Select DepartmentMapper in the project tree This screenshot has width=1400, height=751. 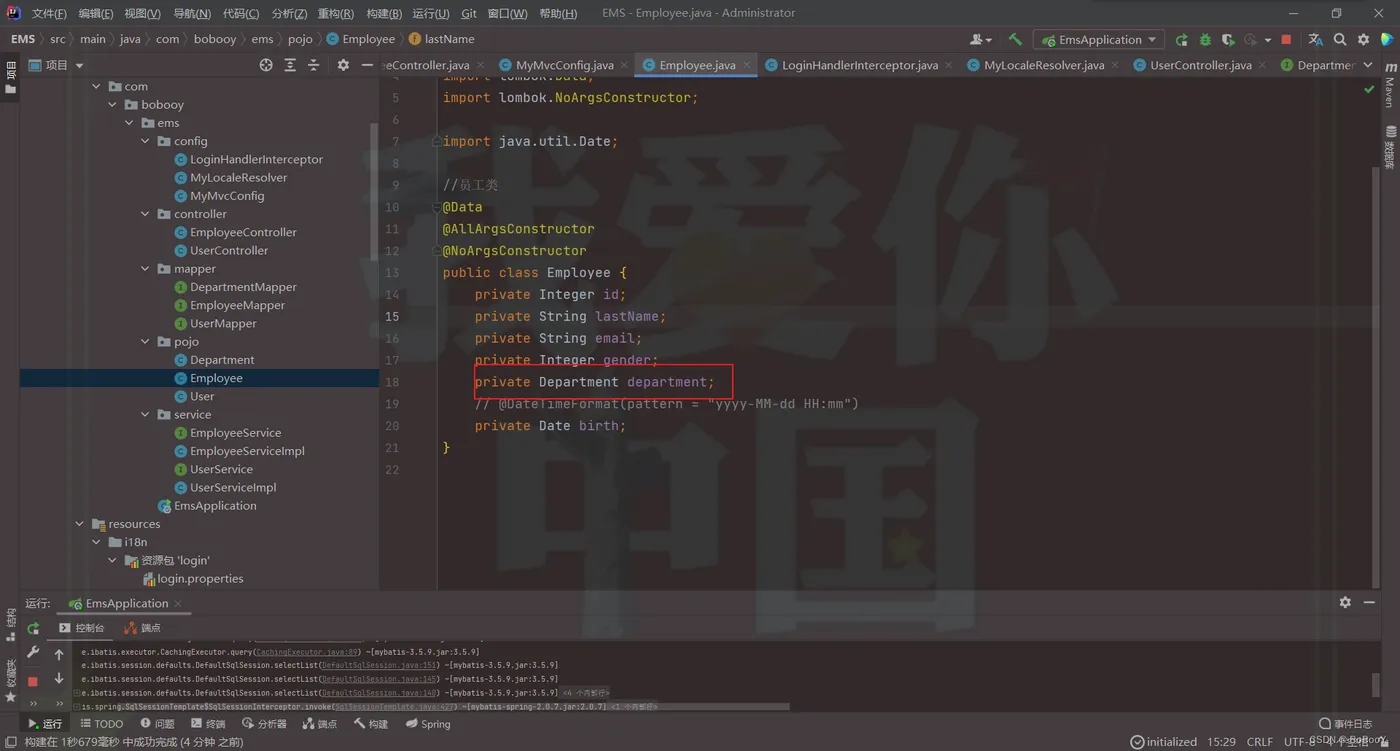click(x=243, y=287)
